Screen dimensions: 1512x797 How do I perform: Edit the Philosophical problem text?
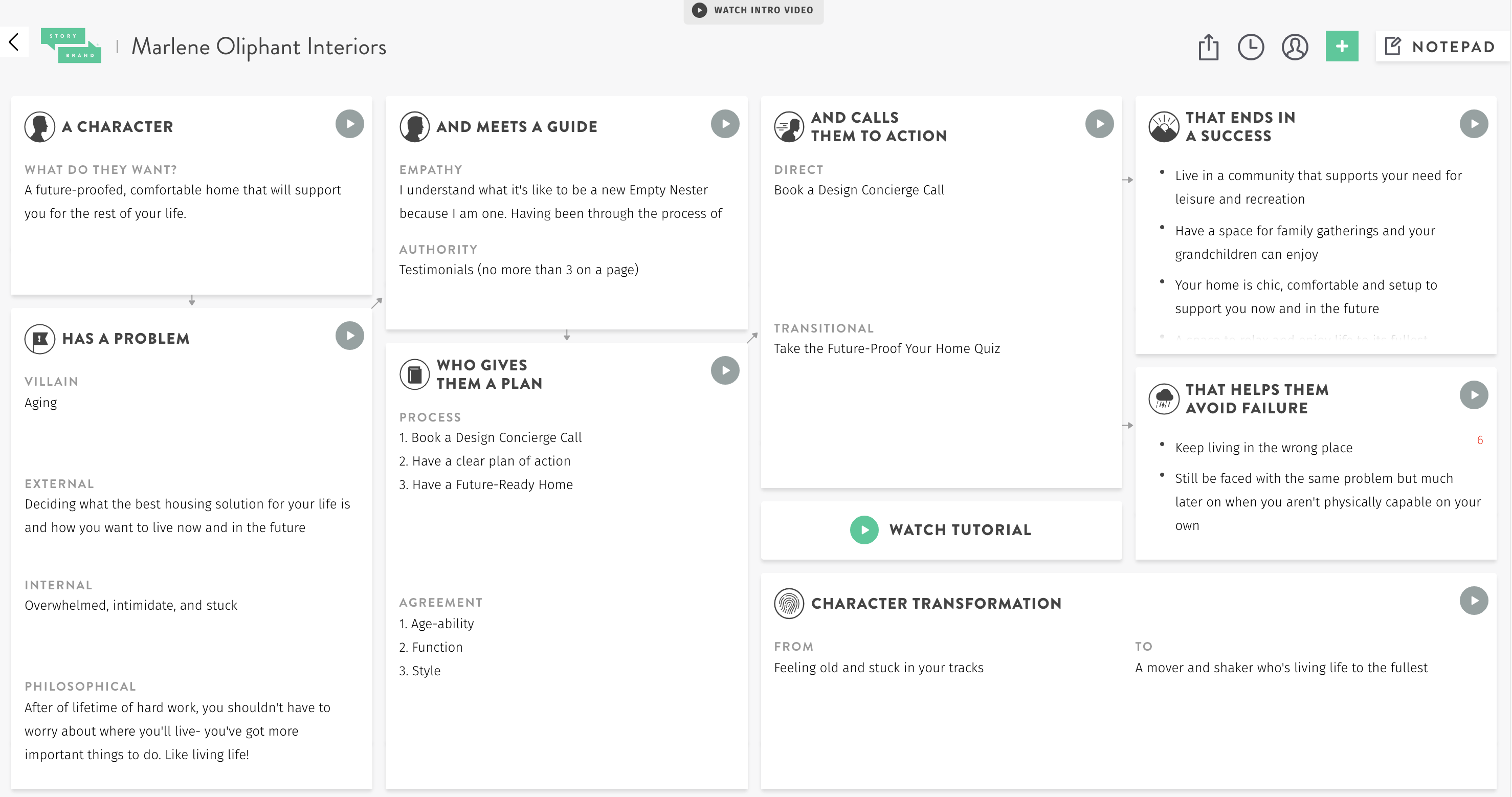coord(177,730)
